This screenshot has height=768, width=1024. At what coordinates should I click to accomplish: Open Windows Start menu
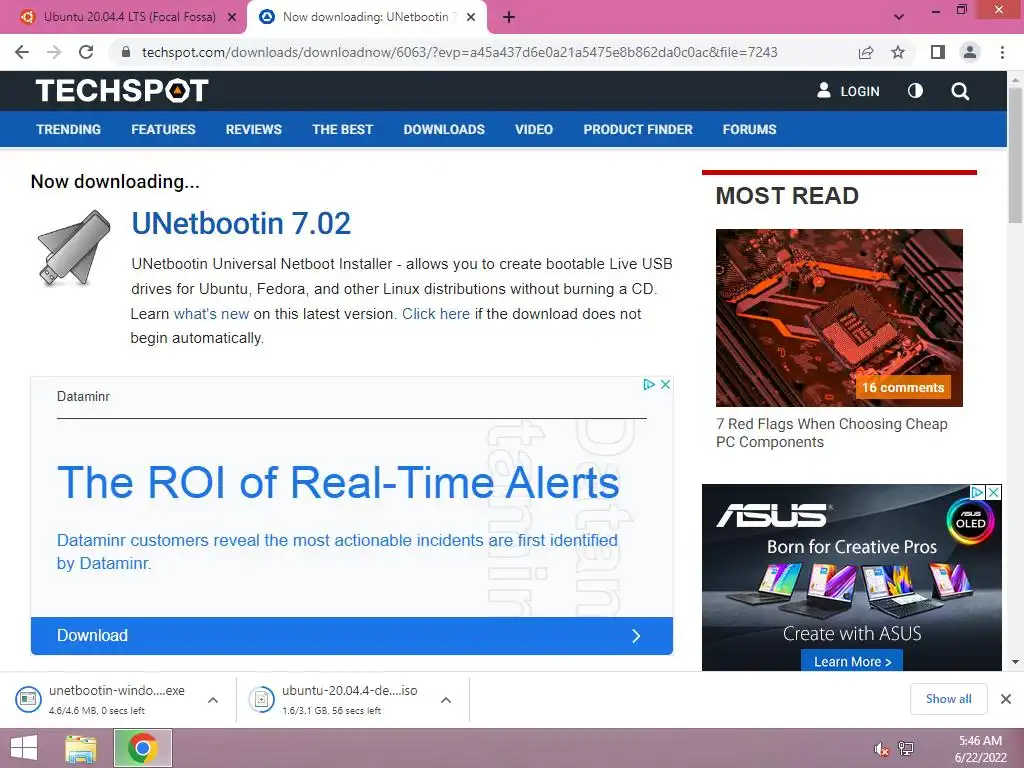tap(24, 748)
